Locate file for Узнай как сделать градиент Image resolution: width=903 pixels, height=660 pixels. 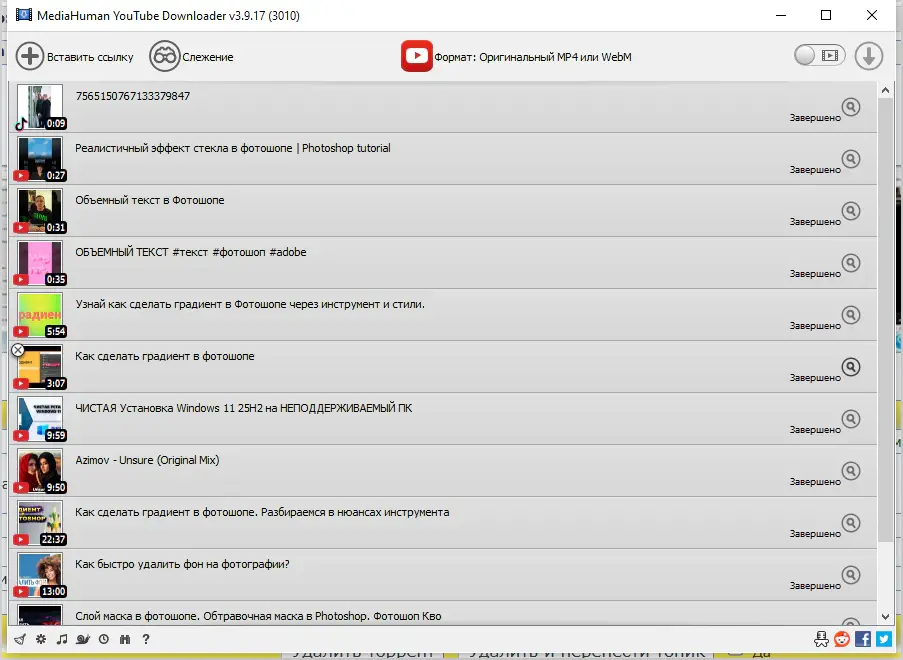point(851,315)
